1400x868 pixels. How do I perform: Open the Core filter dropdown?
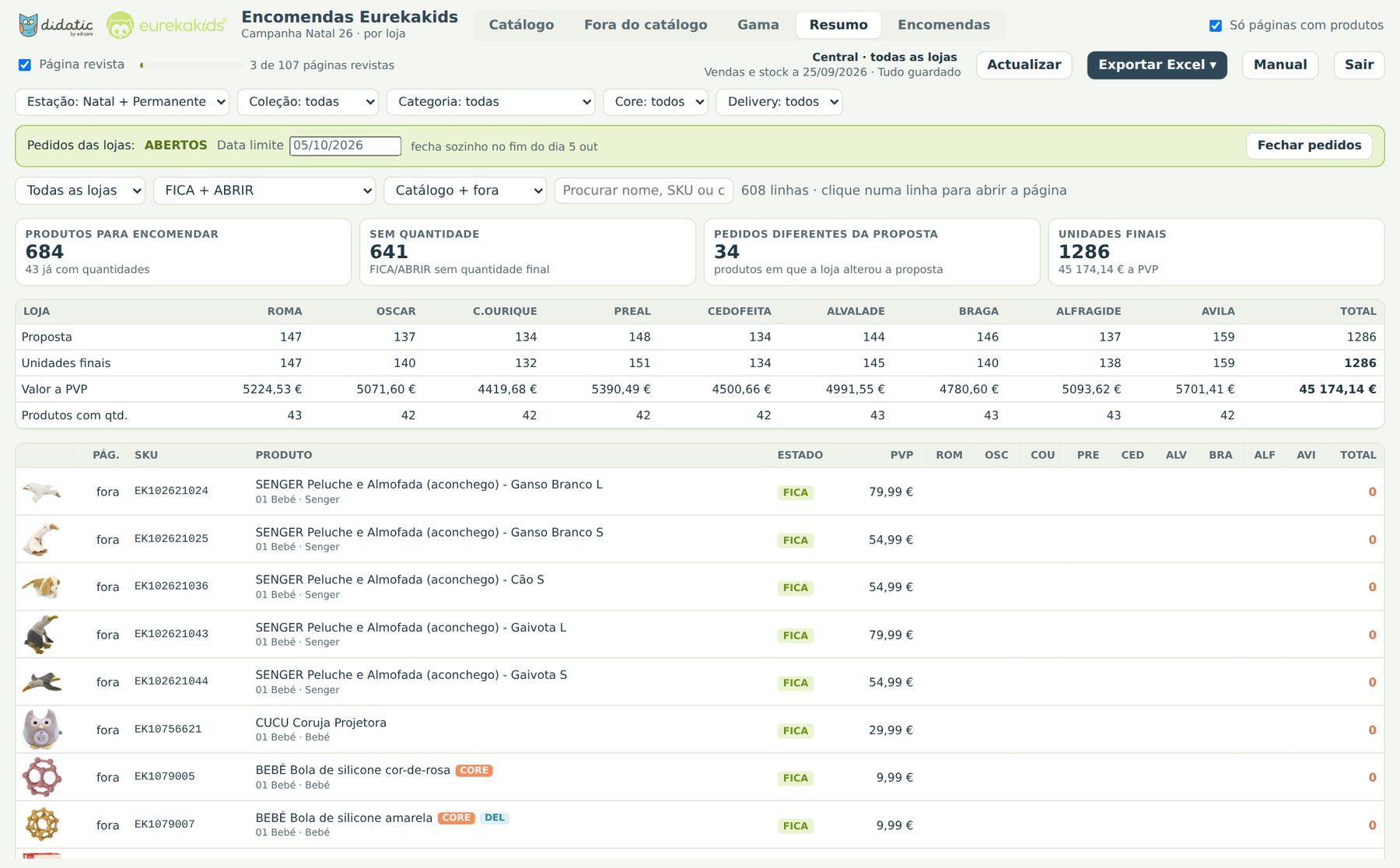656,102
